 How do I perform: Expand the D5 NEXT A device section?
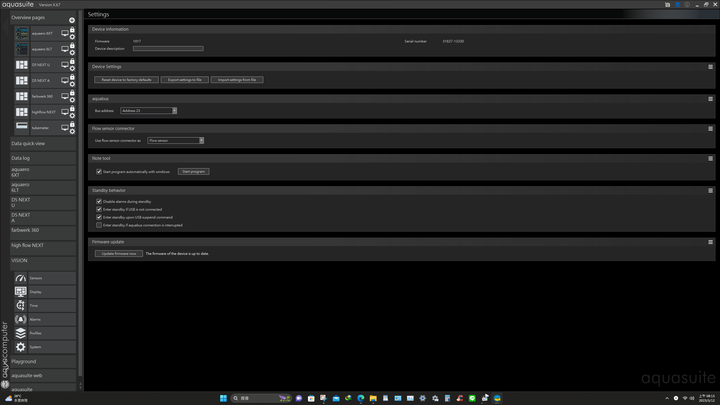(43, 218)
